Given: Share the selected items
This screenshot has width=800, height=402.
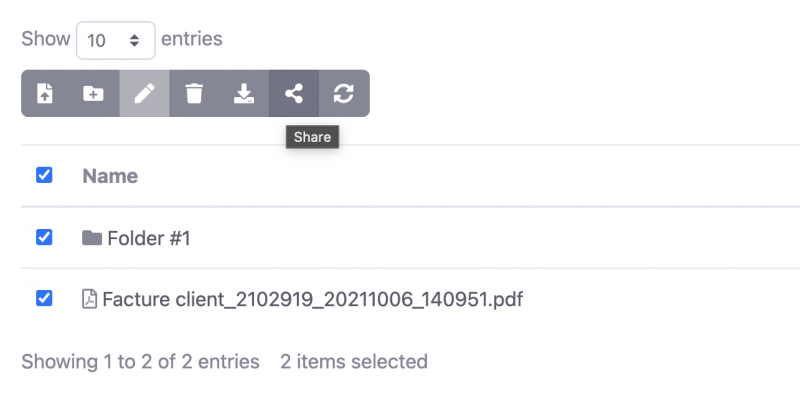Looking at the screenshot, I should (294, 93).
